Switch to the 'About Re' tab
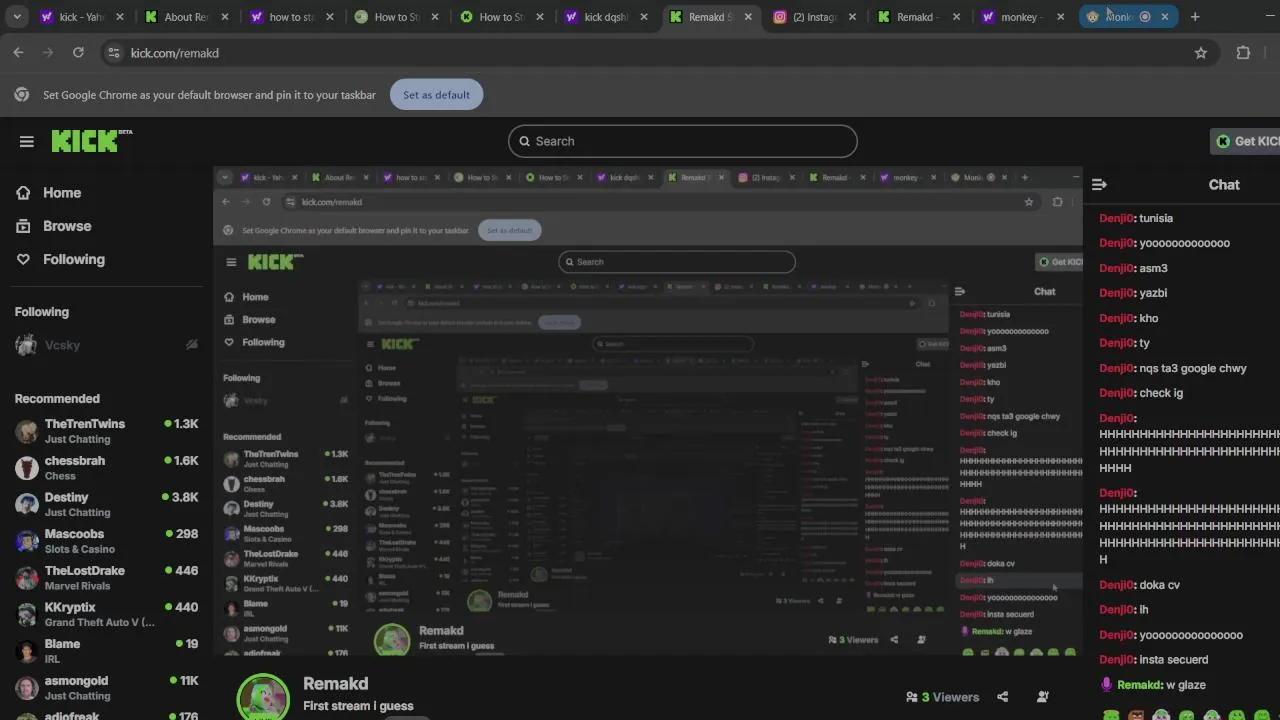Screen dimensions: 1280x720 coord(186,17)
